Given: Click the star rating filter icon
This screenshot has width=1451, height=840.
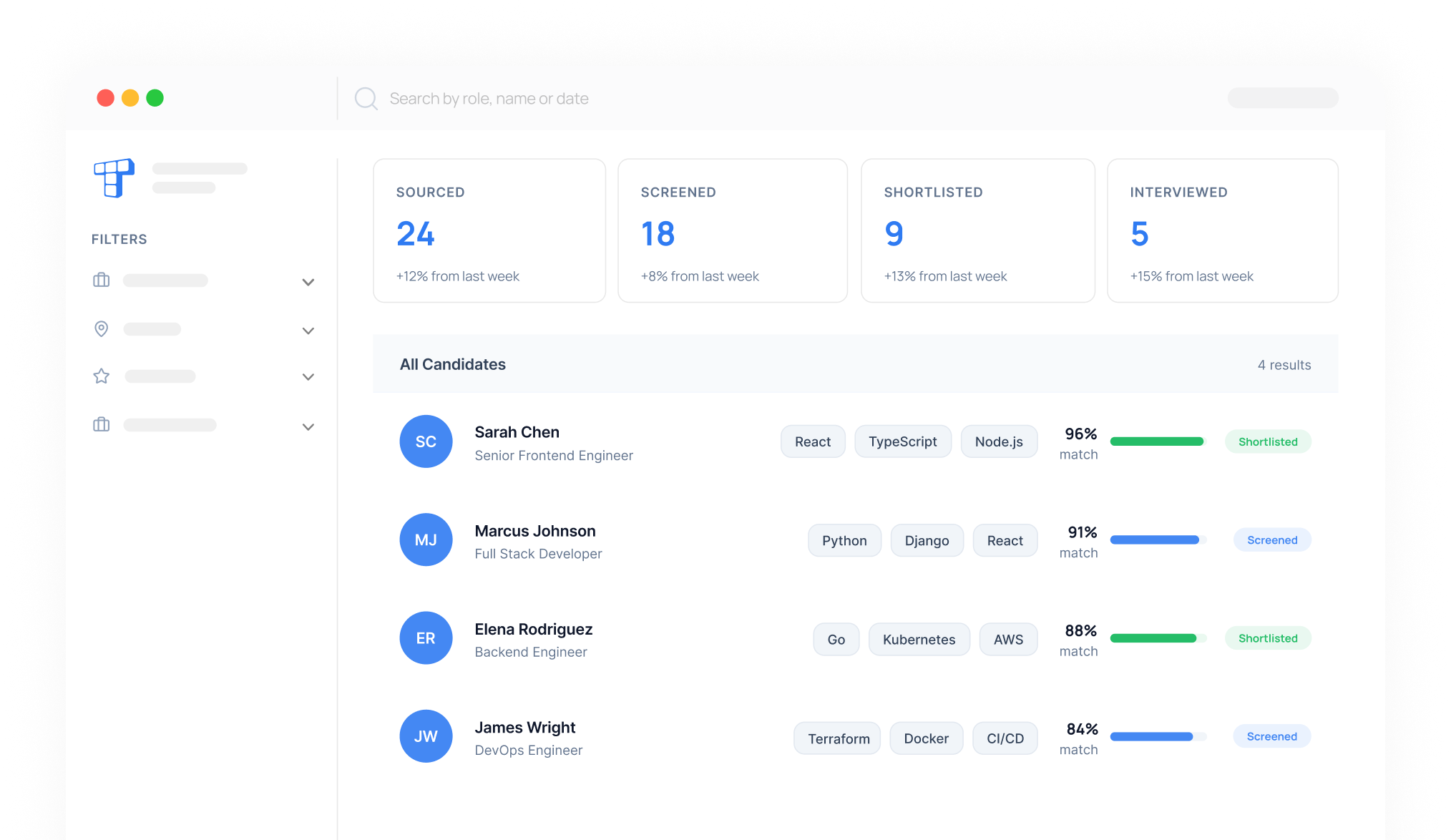Looking at the screenshot, I should 102,376.
